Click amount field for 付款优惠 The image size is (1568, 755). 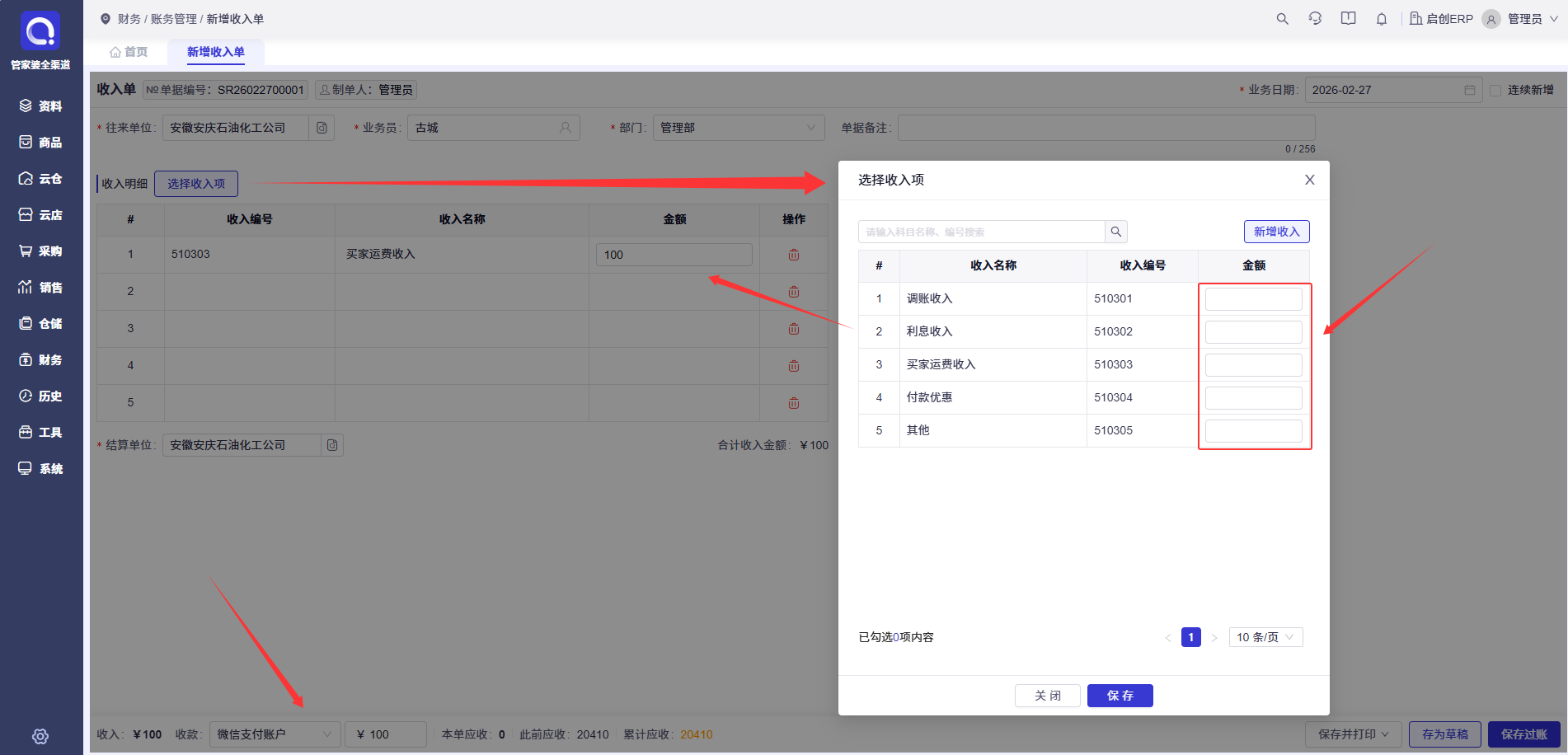pyautogui.click(x=1254, y=398)
